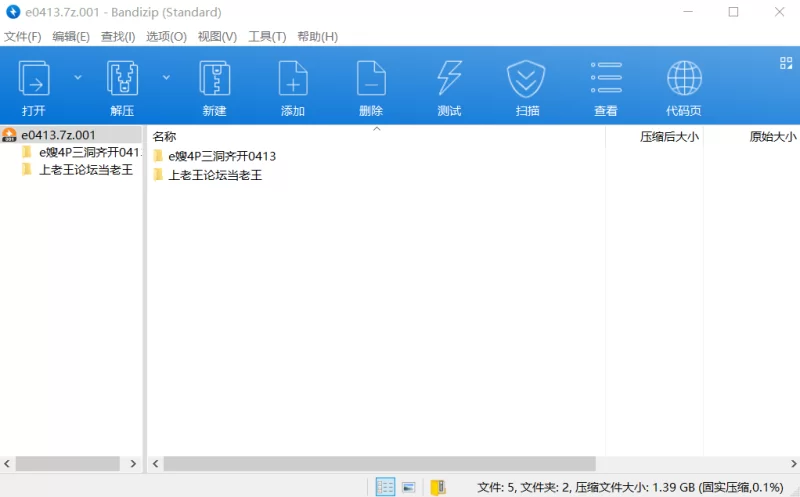The width and height of the screenshot is (800, 497).
Task: Click left arrow of file list horizontal scrollbar
Action: [x=155, y=463]
